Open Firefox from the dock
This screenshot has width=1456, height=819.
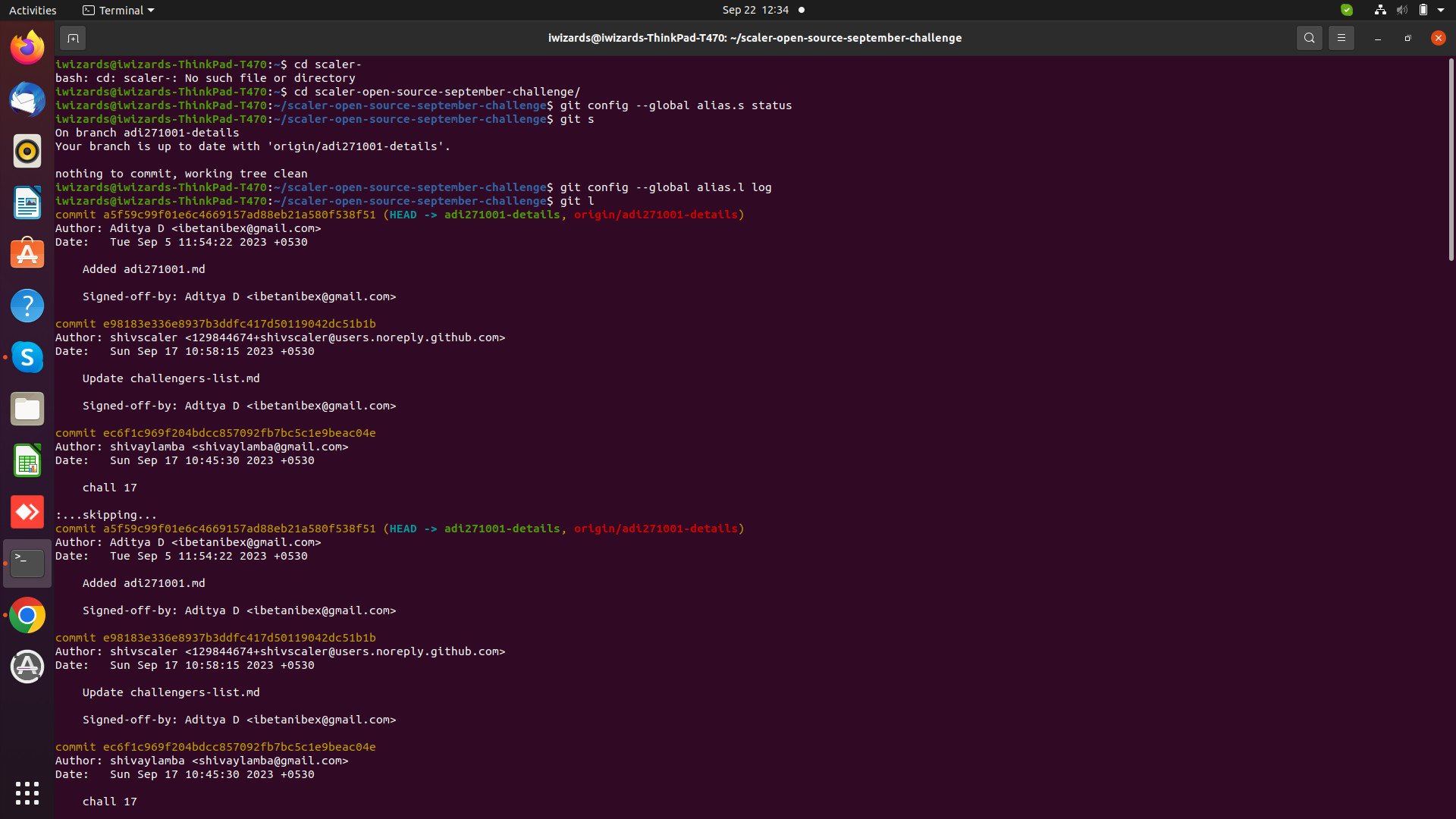[27, 47]
